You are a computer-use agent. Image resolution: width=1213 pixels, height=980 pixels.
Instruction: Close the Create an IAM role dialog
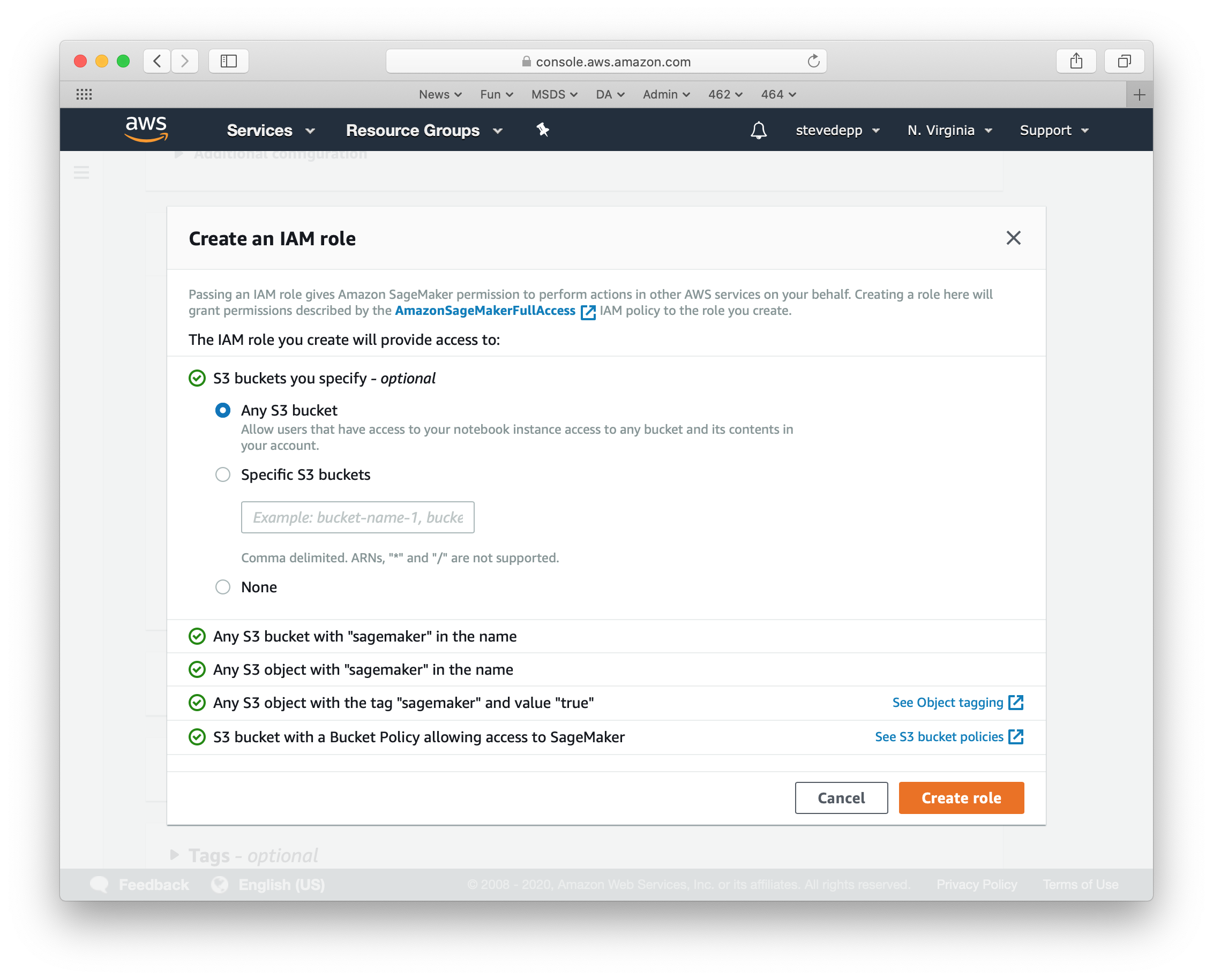(1014, 238)
